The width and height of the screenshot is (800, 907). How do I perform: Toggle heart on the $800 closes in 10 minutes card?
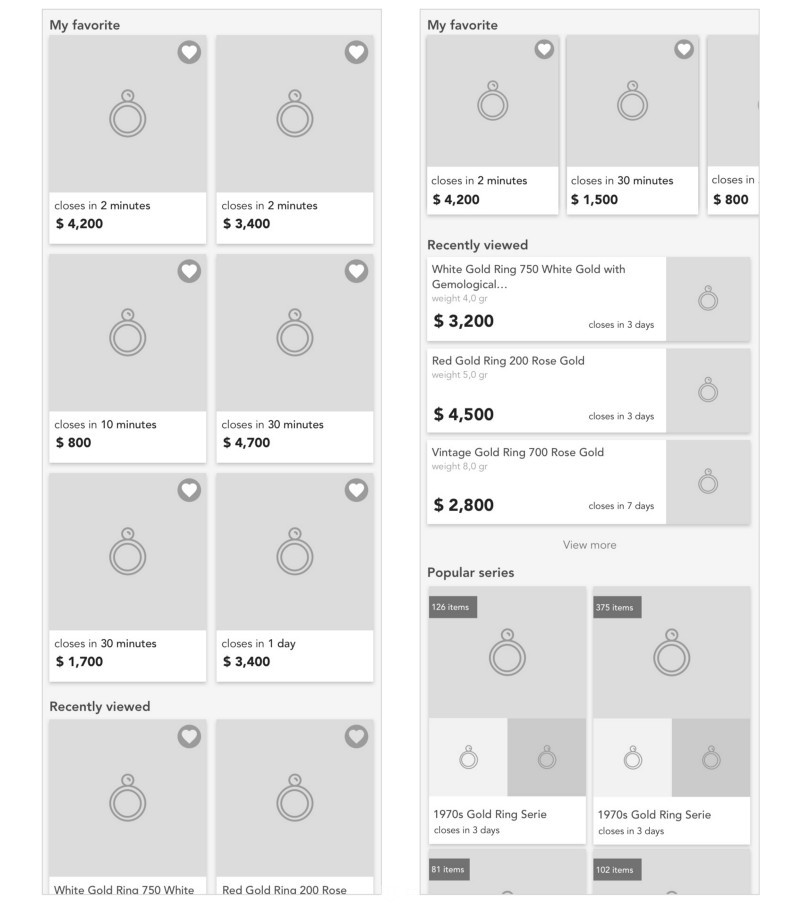coord(189,271)
